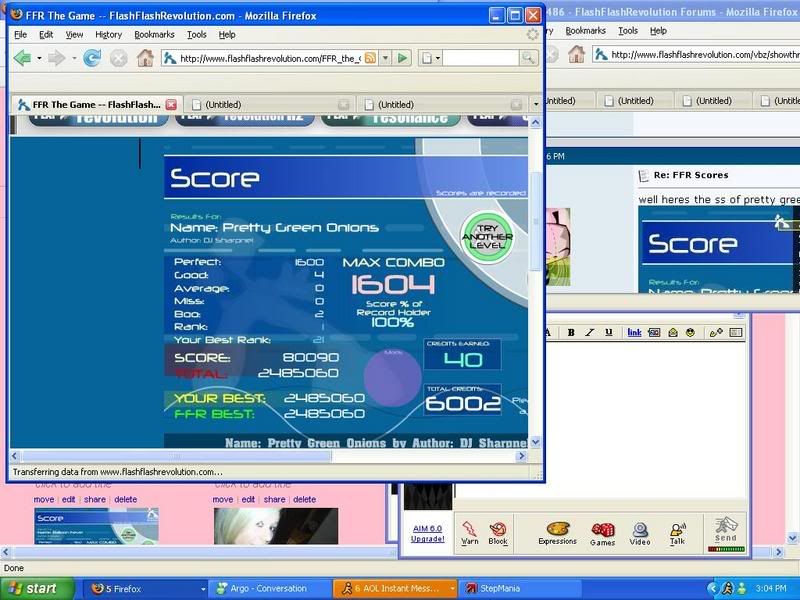Open the Windows start button
The width and height of the screenshot is (800, 600).
[x=36, y=589]
